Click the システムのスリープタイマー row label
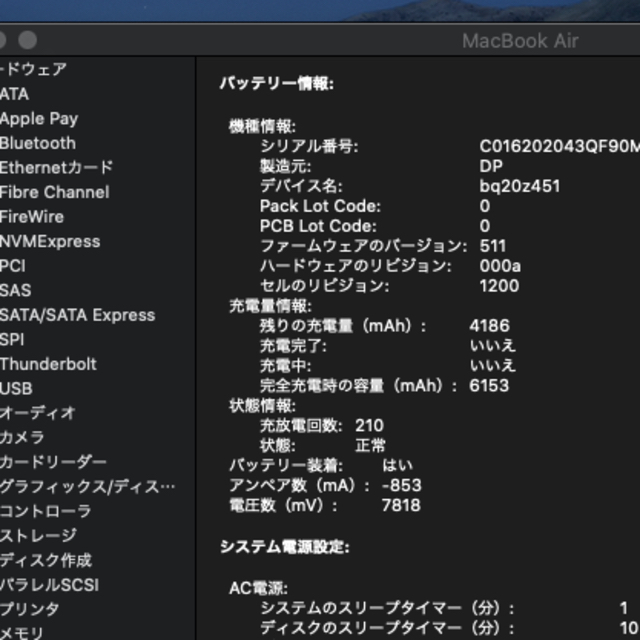Screen dimensions: 640x640 tap(387, 609)
